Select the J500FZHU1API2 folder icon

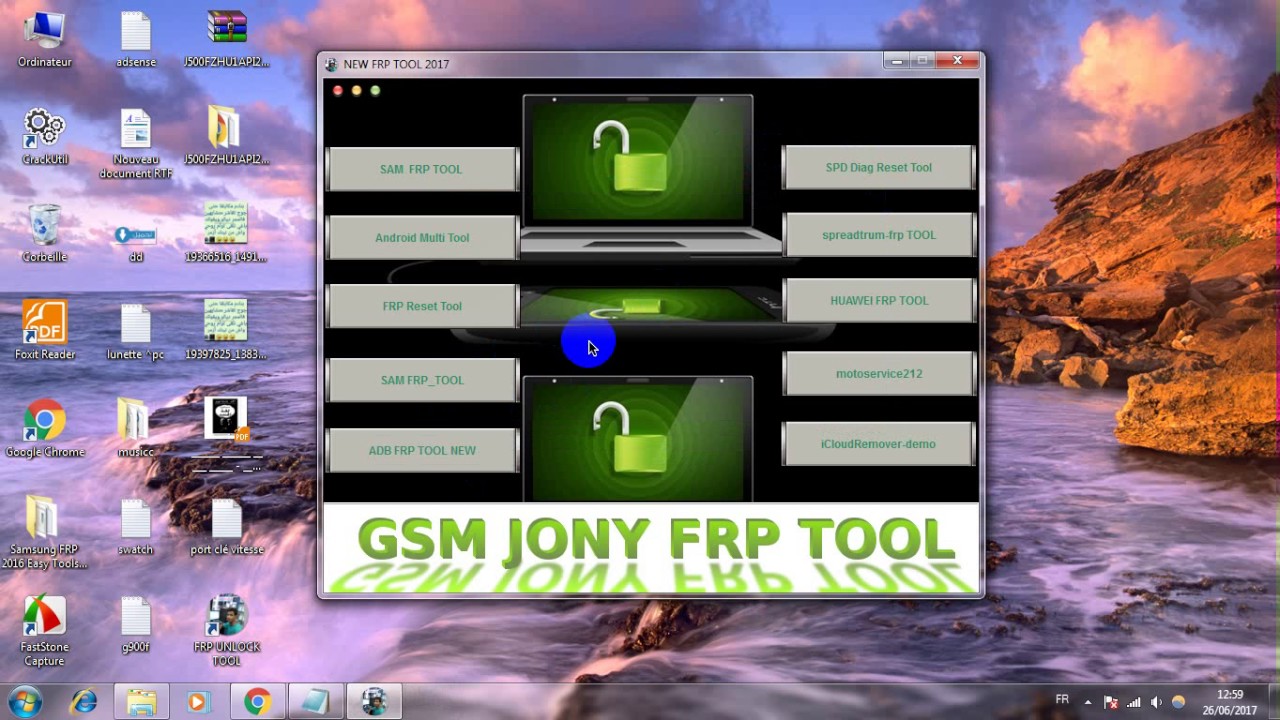click(227, 137)
